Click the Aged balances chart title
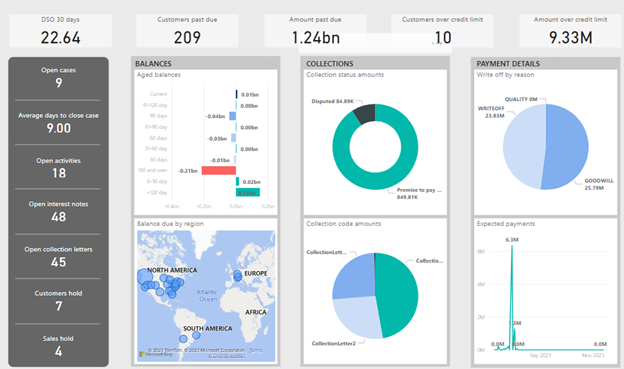 point(159,75)
